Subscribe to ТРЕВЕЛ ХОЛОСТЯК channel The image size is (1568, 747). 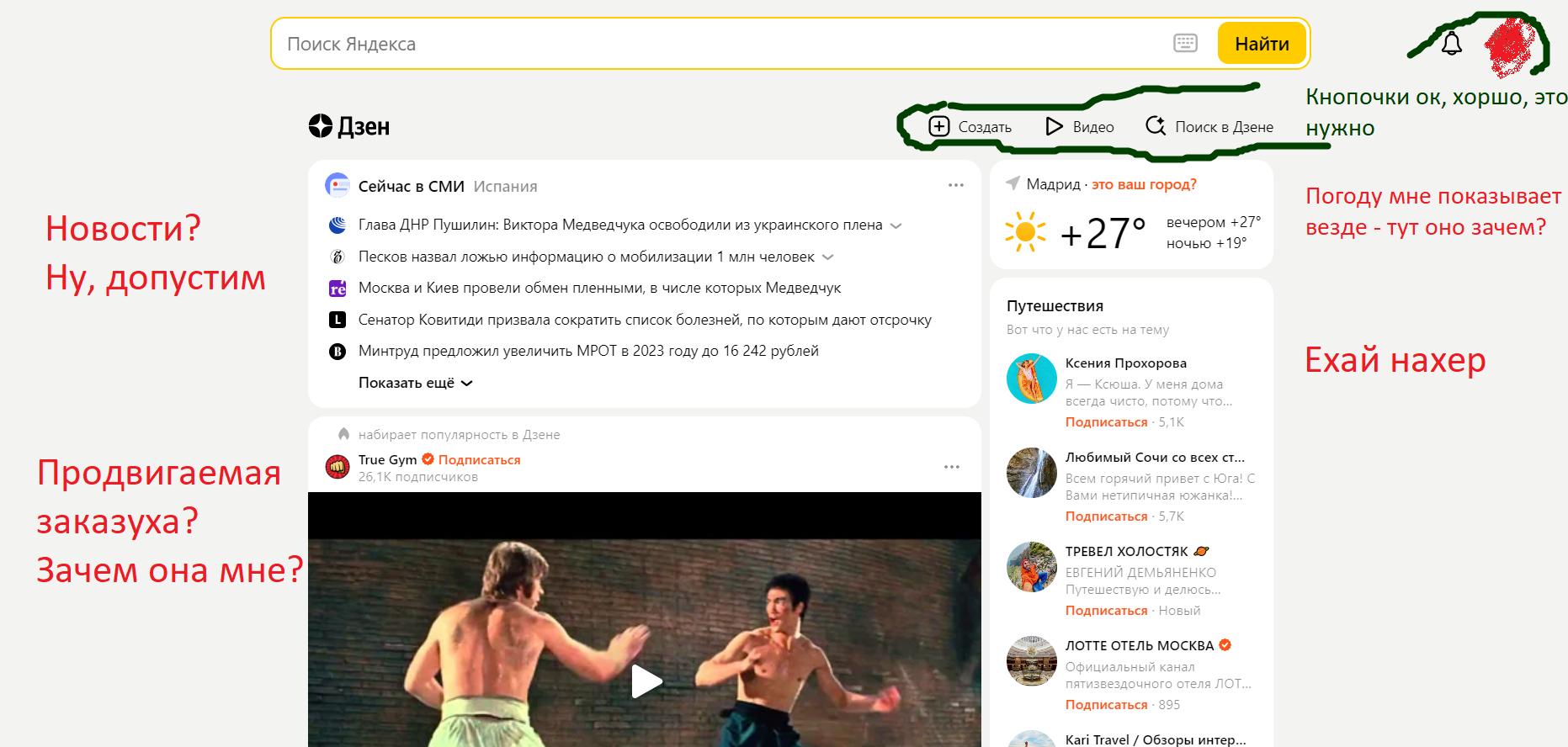(1107, 611)
